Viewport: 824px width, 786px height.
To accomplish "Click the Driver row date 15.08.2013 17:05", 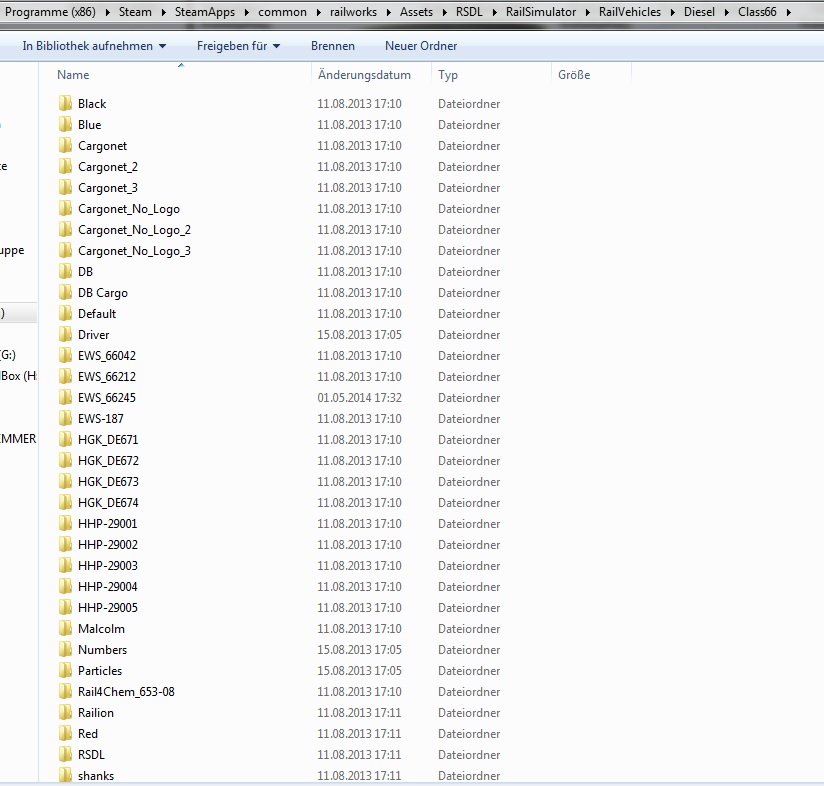I will (x=359, y=335).
